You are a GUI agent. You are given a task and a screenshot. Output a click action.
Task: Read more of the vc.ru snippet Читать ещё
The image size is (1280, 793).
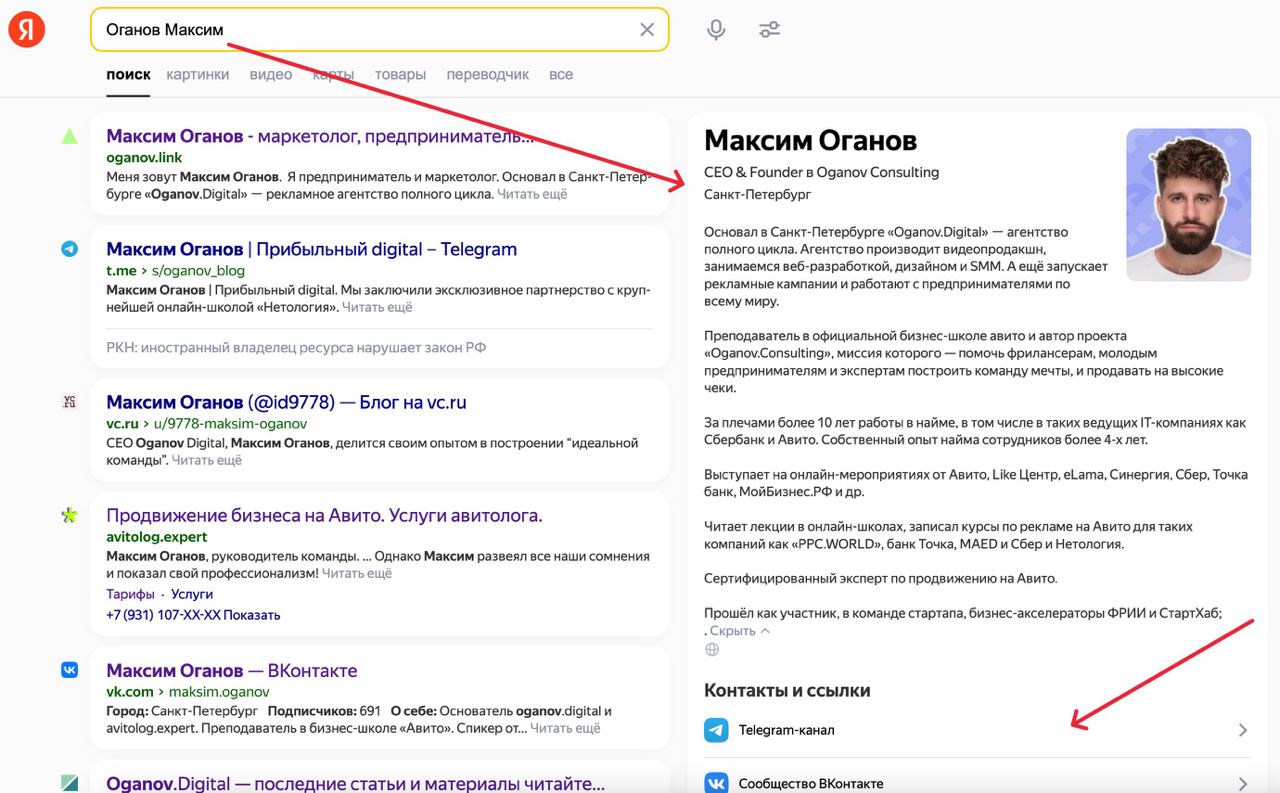click(x=207, y=460)
